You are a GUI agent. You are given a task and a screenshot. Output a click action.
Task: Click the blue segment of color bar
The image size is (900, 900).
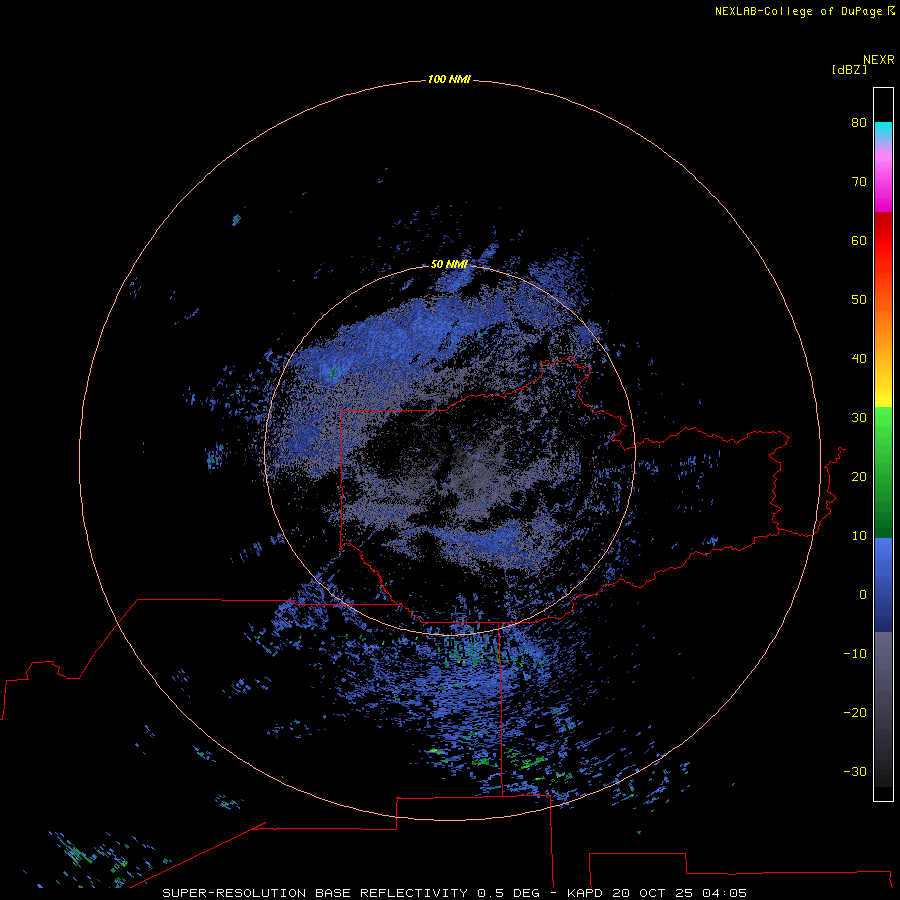tap(883, 584)
